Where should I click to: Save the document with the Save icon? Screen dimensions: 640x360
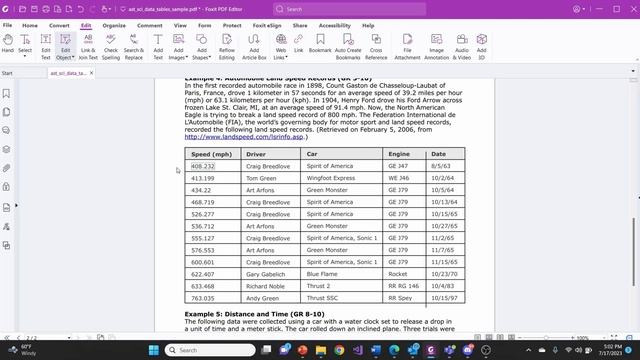click(x=34, y=9)
